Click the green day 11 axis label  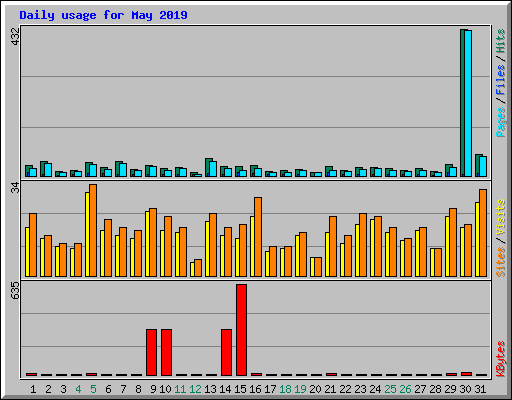(180, 389)
